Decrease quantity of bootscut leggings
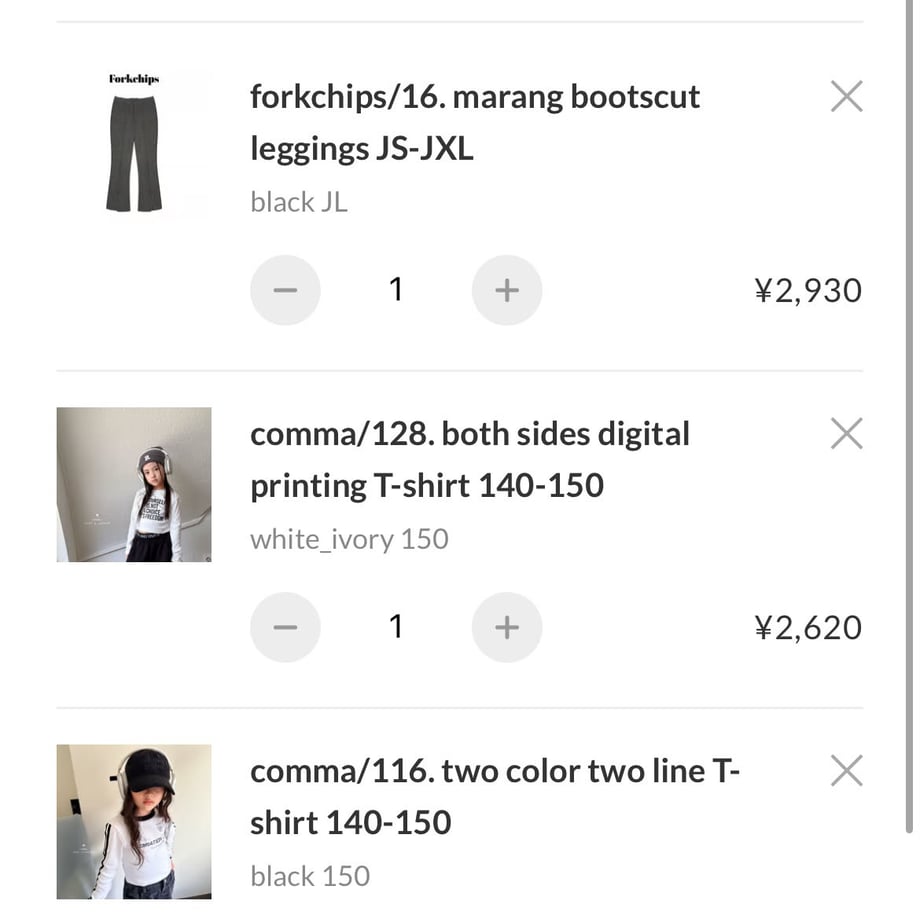 [x=285, y=290]
